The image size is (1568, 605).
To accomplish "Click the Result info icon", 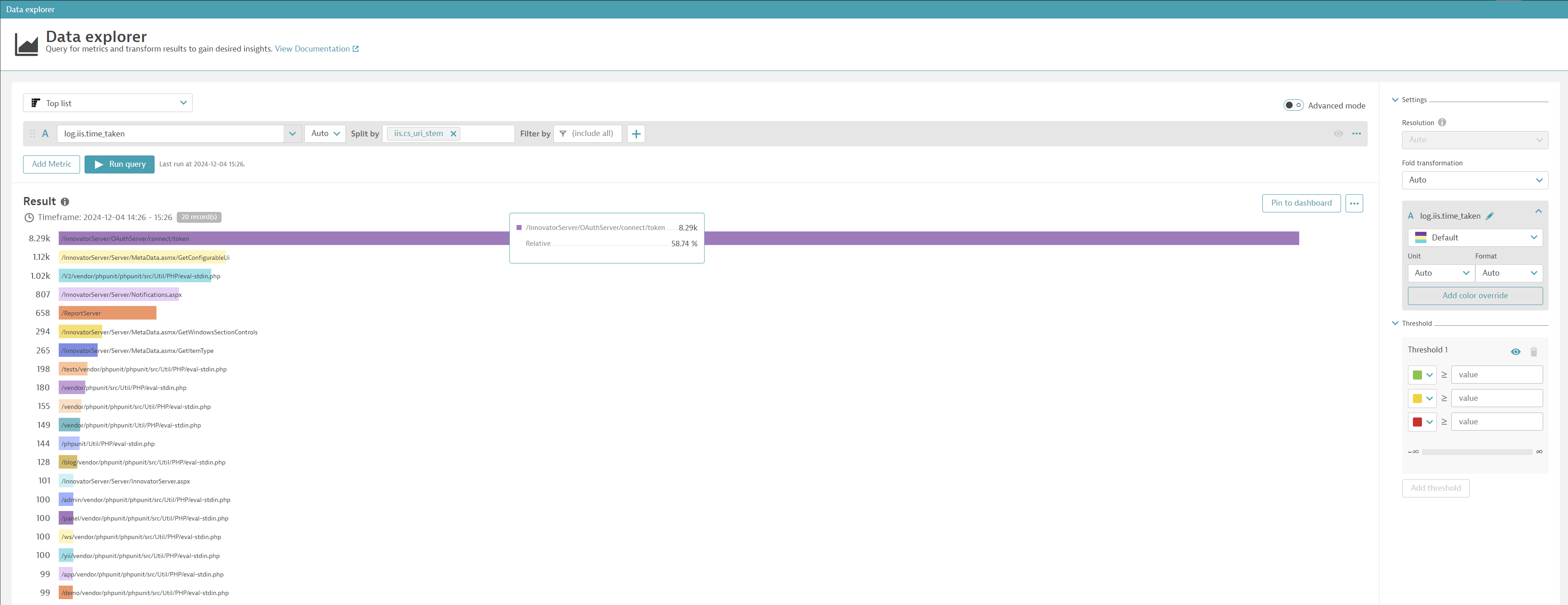I will [x=65, y=202].
